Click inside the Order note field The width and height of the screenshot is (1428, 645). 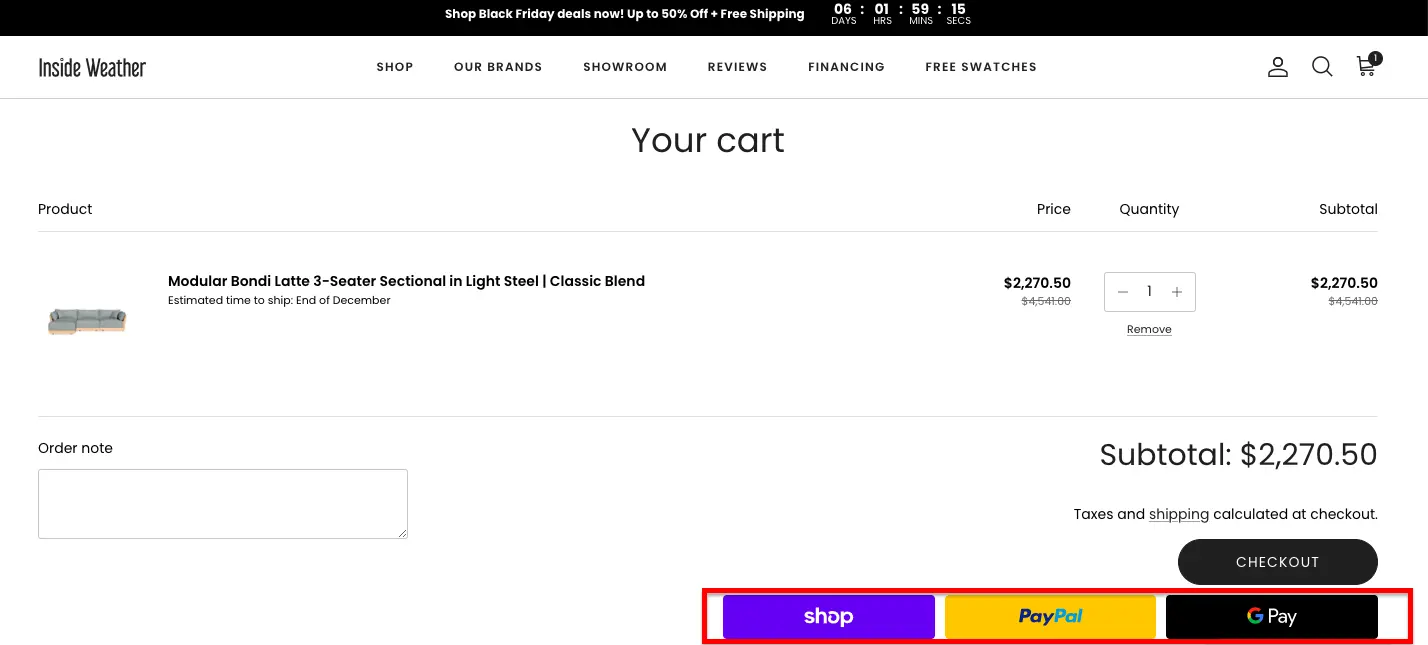pyautogui.click(x=222, y=503)
